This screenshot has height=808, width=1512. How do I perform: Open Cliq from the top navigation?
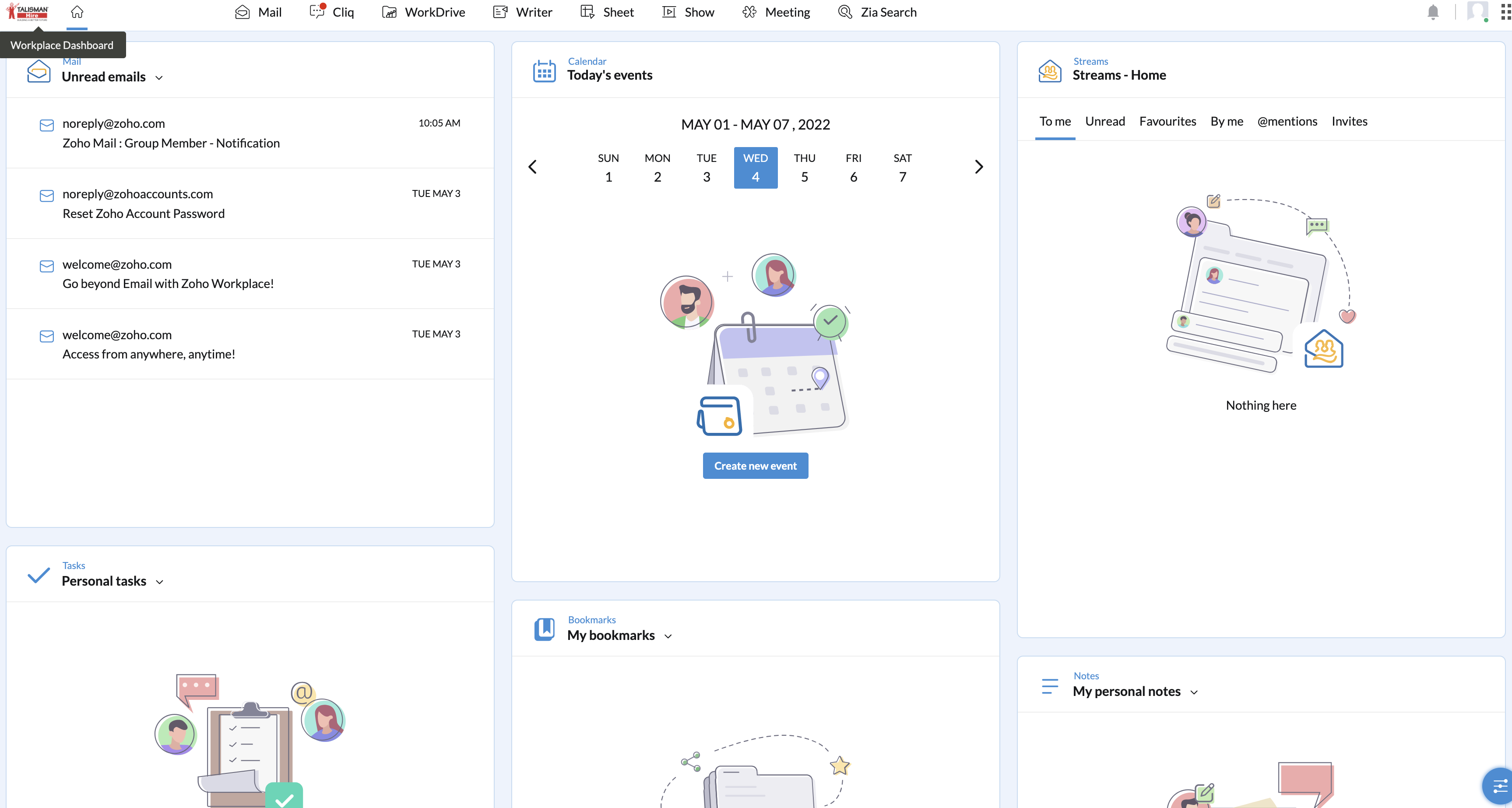[332, 12]
